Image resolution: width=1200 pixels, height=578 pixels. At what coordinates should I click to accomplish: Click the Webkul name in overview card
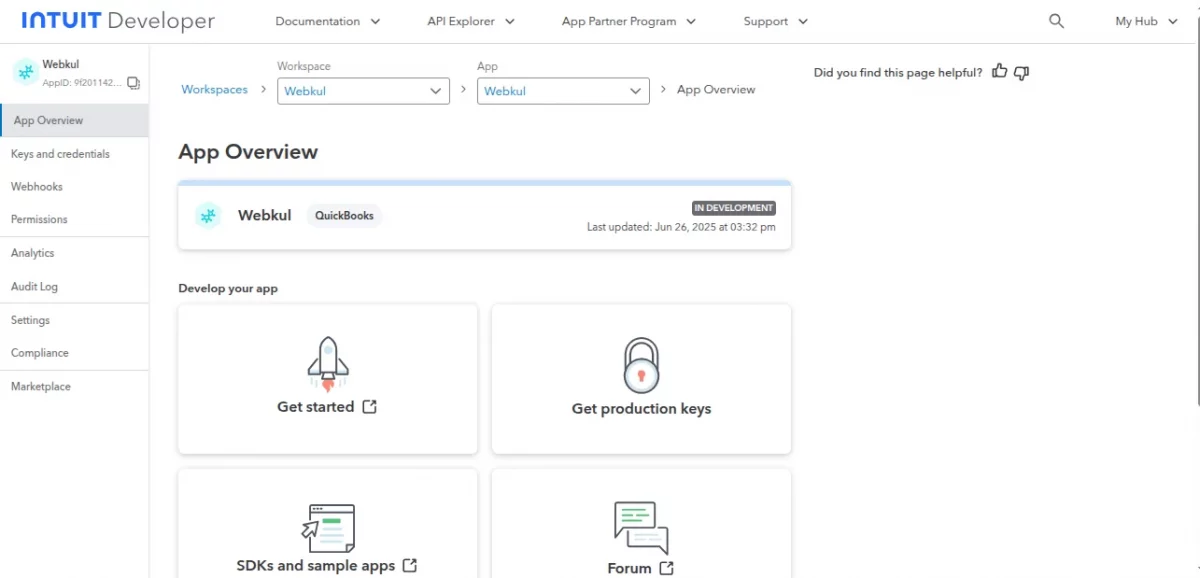265,215
